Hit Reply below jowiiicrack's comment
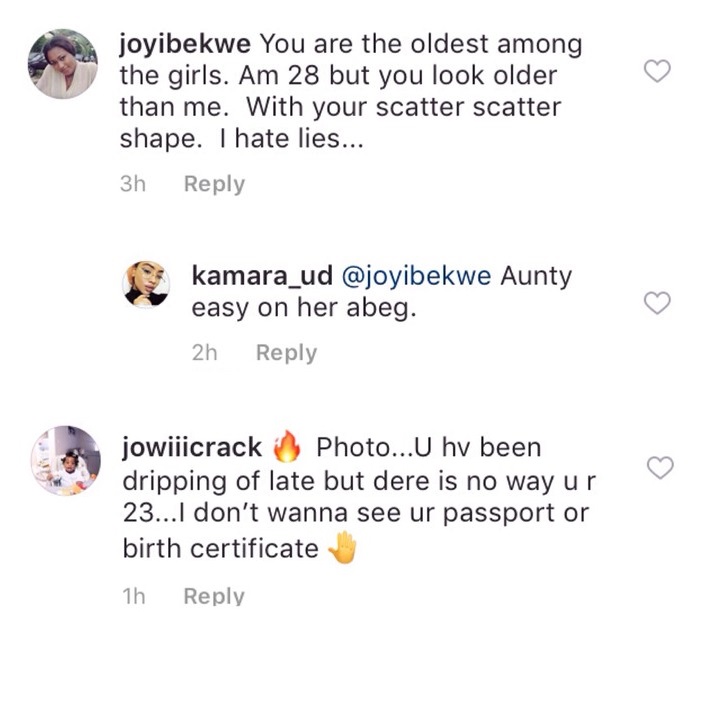Viewport: 720px width, 720px height. (x=214, y=596)
